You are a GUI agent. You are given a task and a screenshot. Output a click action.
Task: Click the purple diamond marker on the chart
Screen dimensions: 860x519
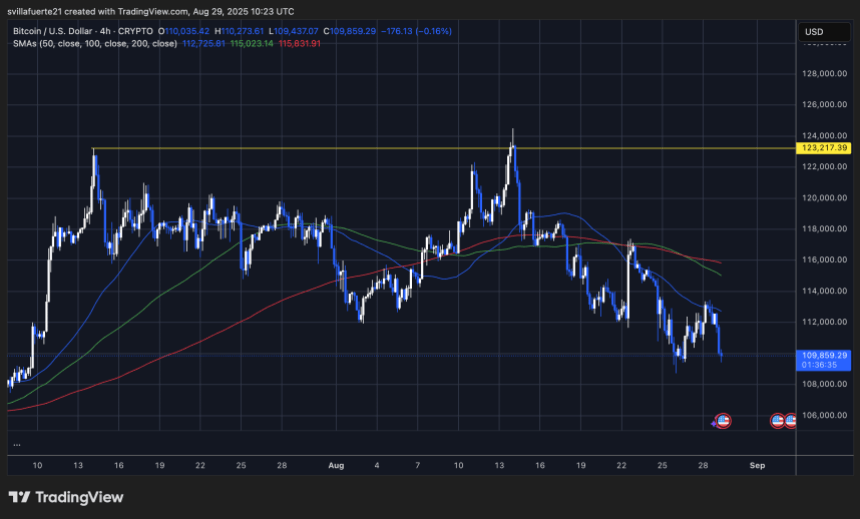714,423
